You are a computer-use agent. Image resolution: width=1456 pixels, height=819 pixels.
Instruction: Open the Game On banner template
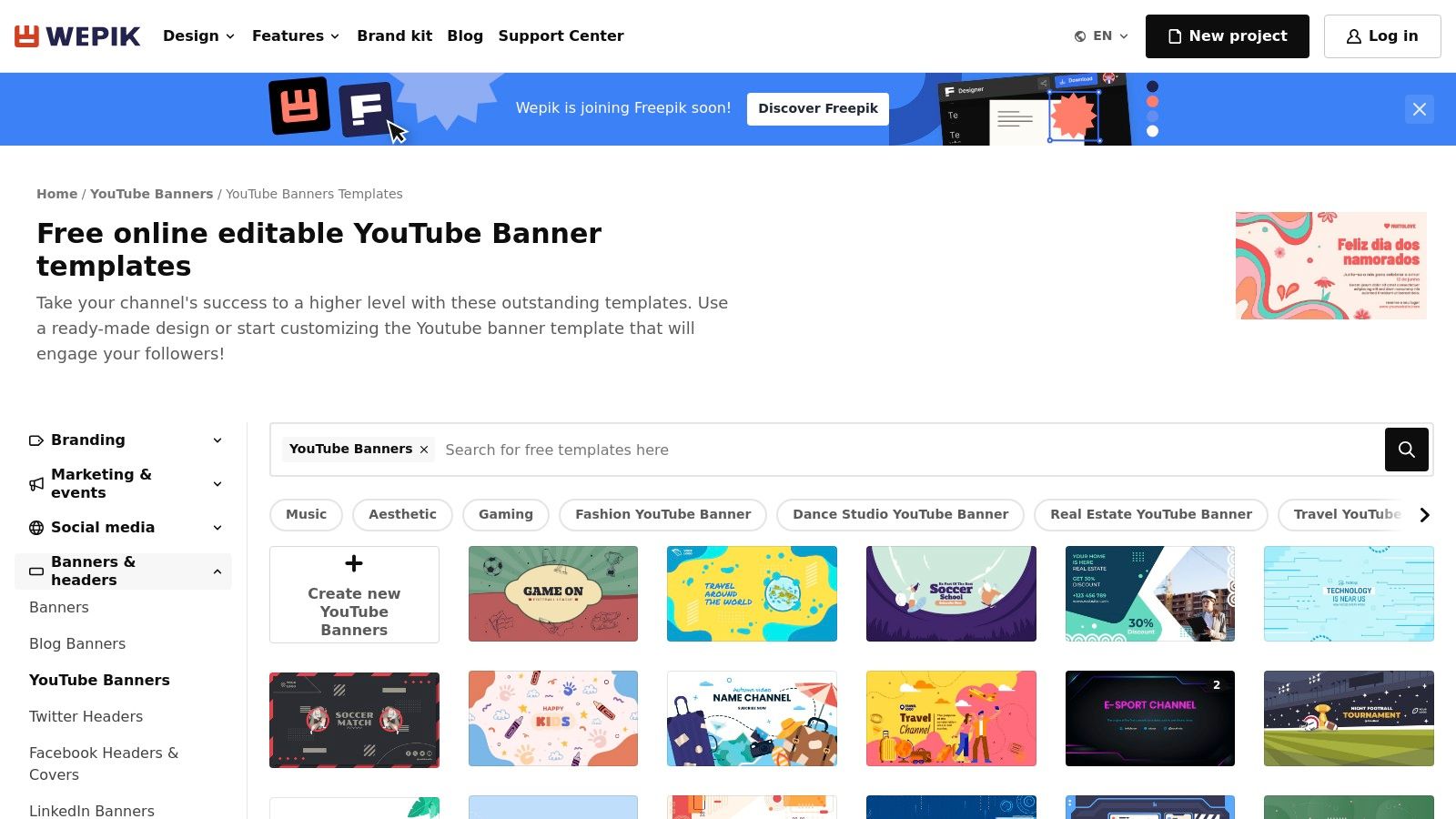[553, 593]
